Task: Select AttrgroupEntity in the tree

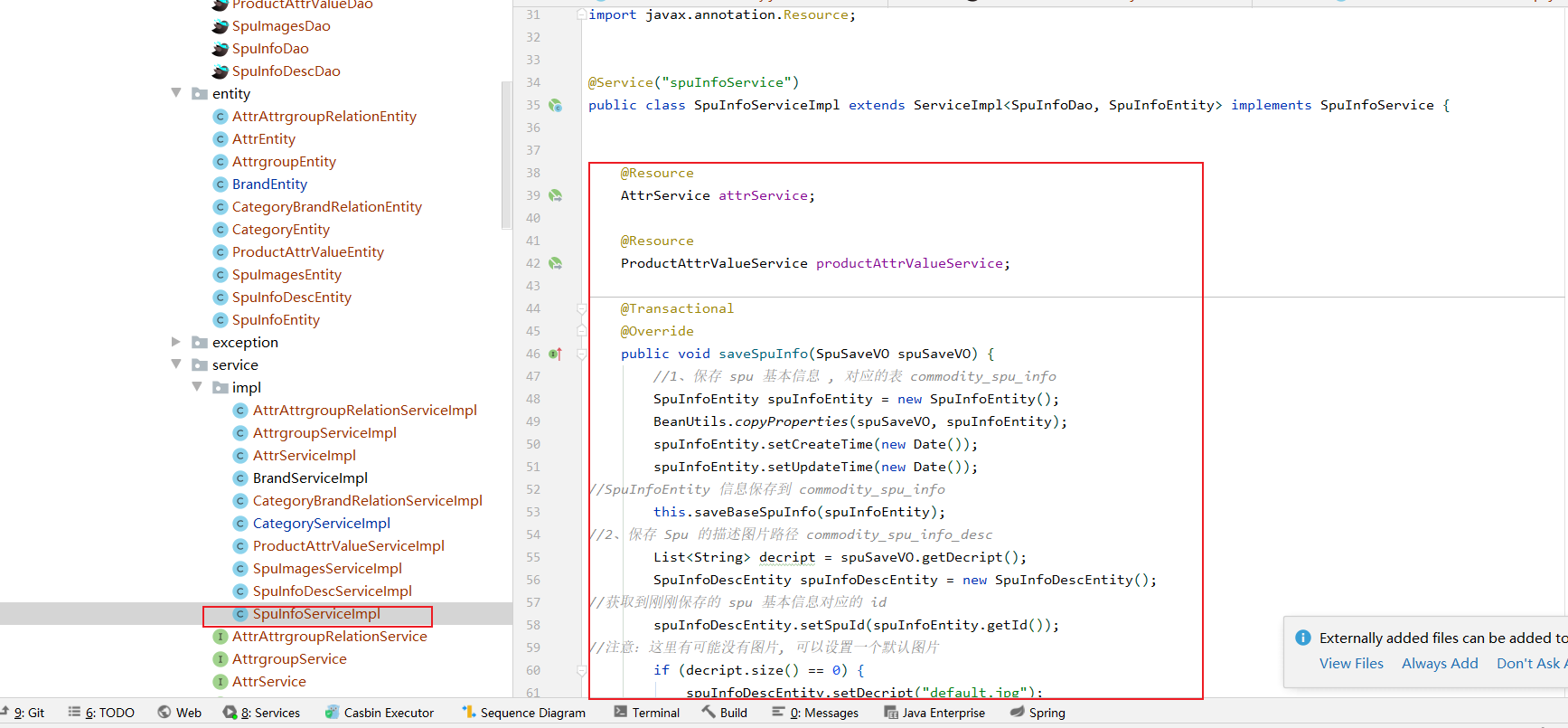Action: [x=284, y=162]
